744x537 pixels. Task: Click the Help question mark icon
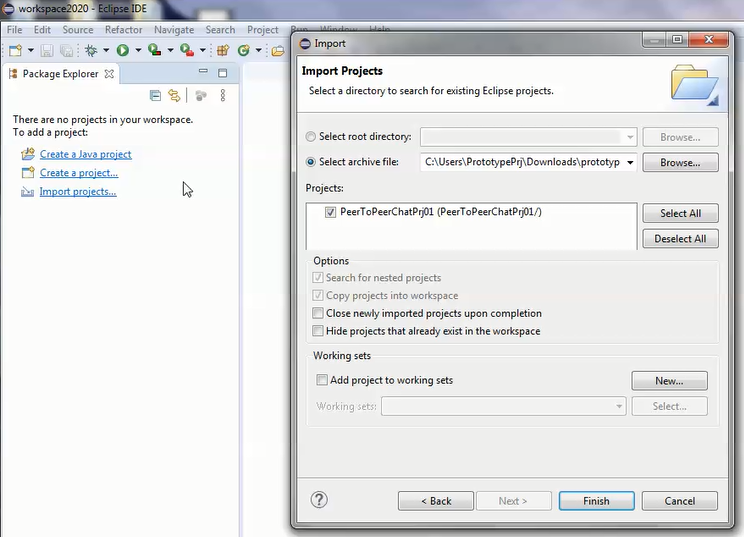click(x=319, y=500)
